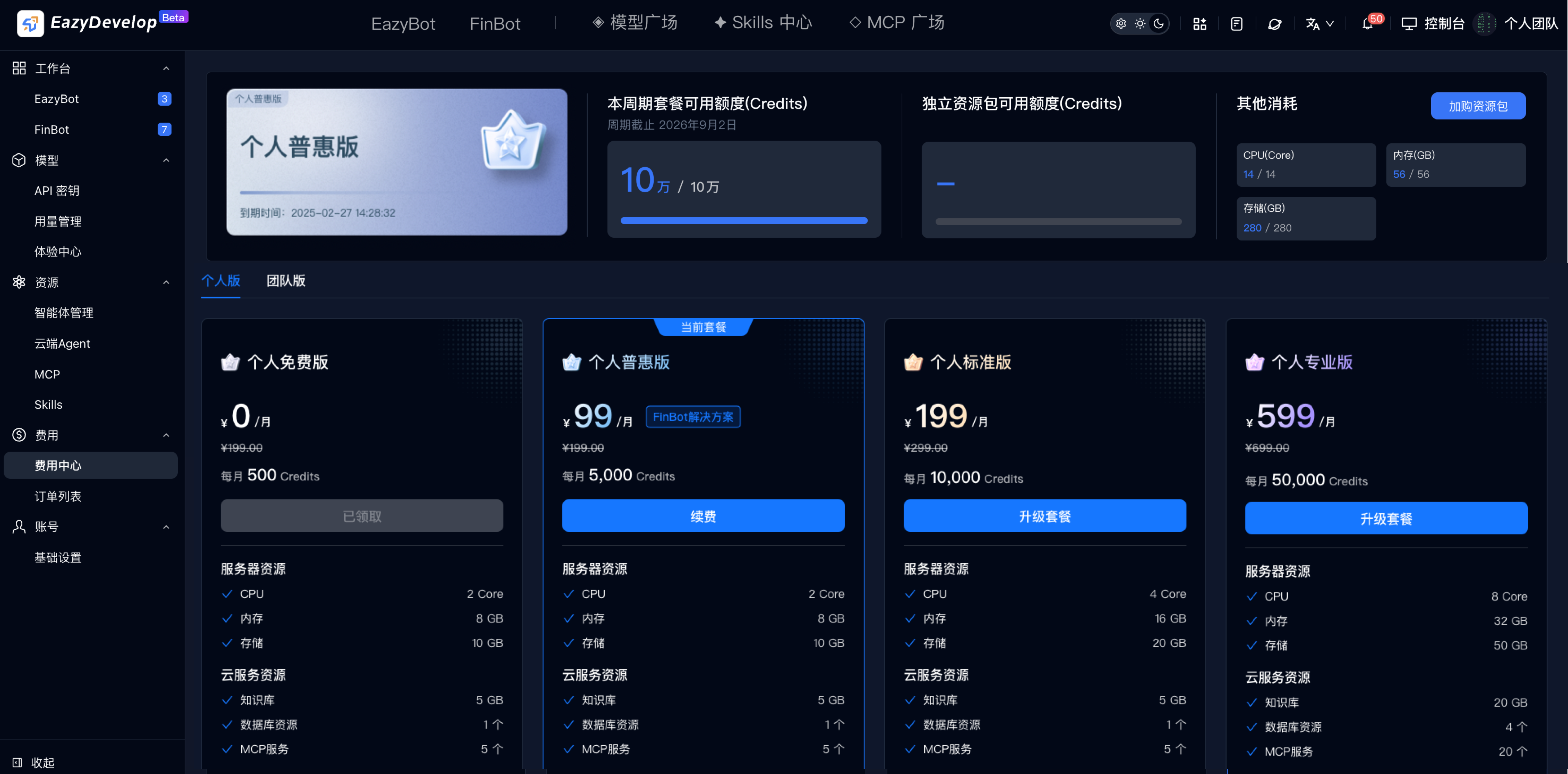Open the apps grid icon in header
The image size is (1568, 774).
point(1199,24)
